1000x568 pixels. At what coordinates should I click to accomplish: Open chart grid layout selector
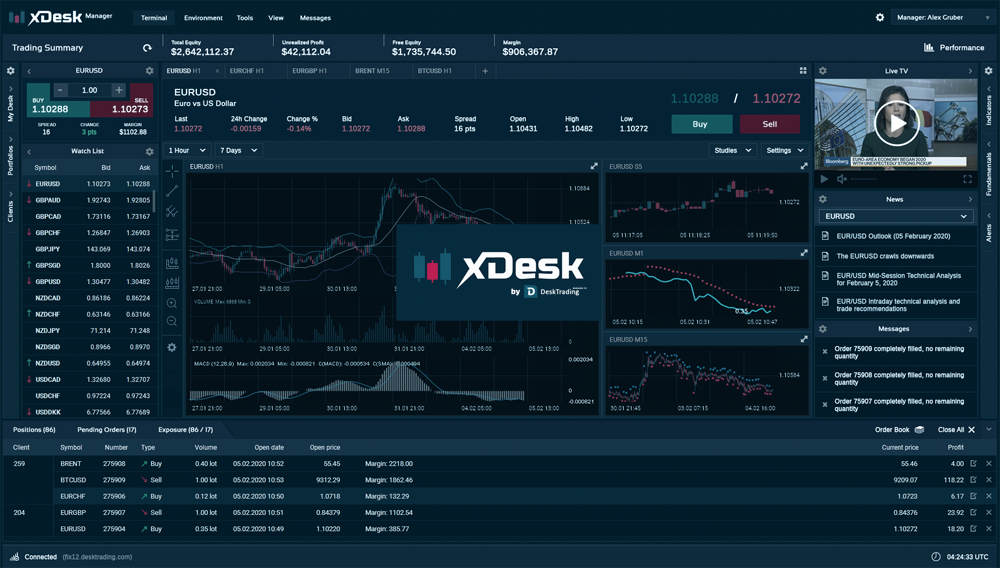pos(803,71)
